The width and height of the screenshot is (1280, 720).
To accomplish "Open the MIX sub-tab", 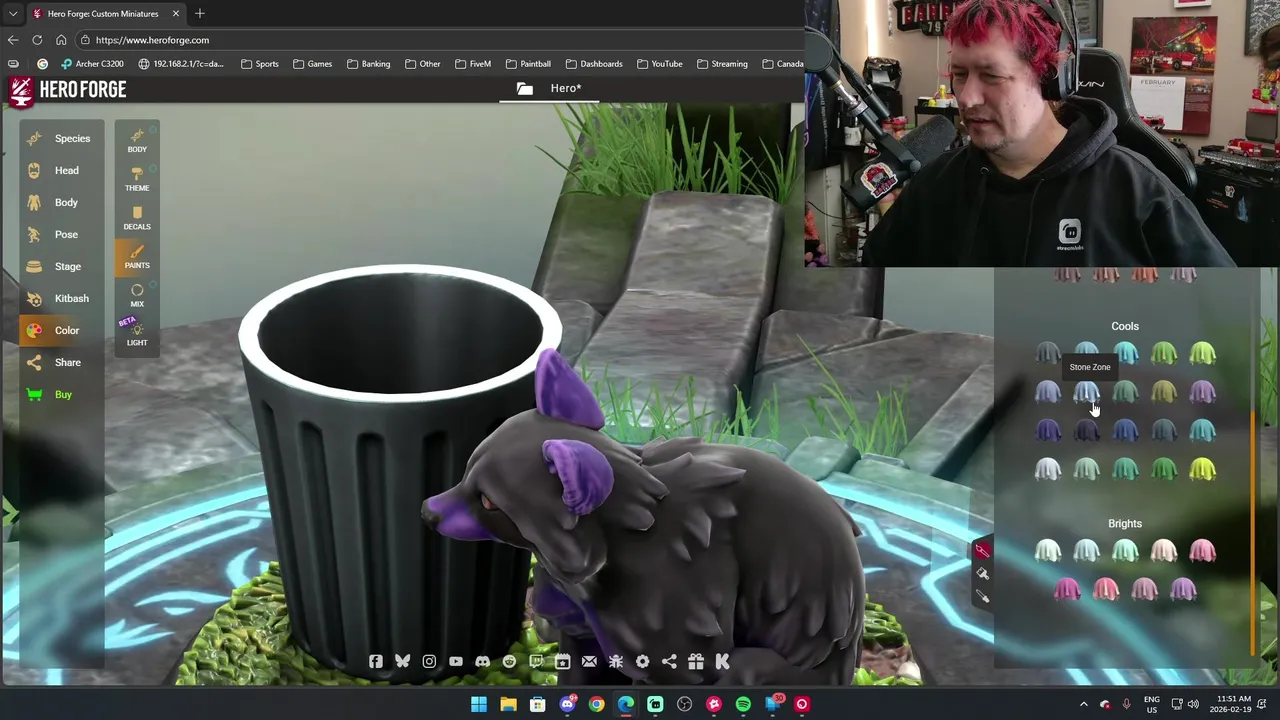I will (x=137, y=296).
